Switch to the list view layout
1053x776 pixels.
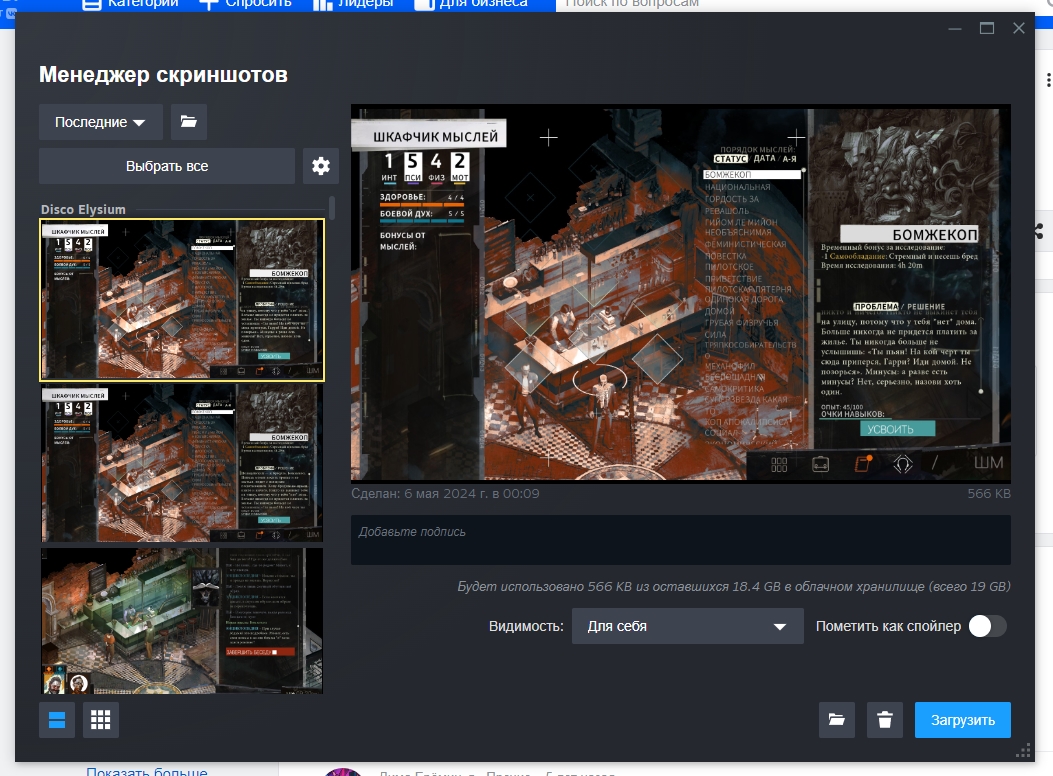pos(57,720)
